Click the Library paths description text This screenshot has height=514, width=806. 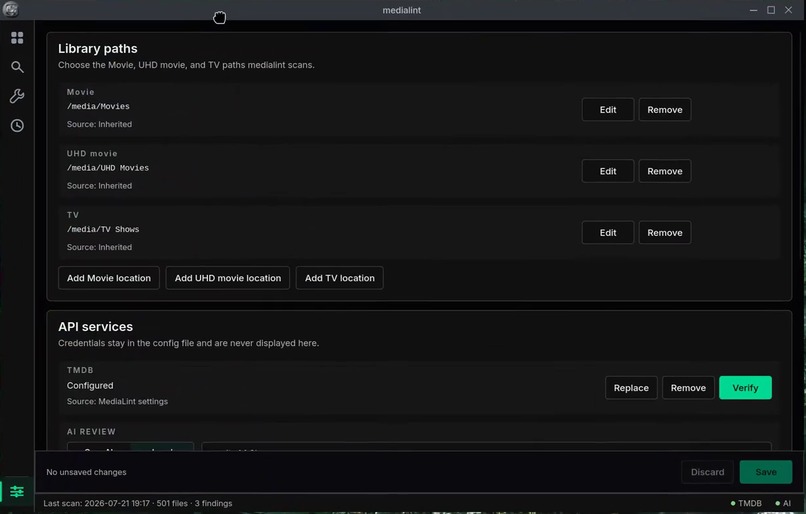(x=186, y=65)
